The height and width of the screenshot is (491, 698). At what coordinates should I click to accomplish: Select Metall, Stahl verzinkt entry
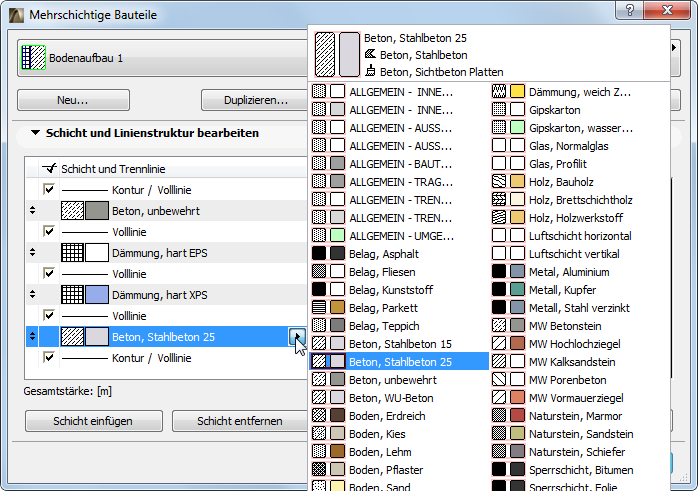[580, 308]
